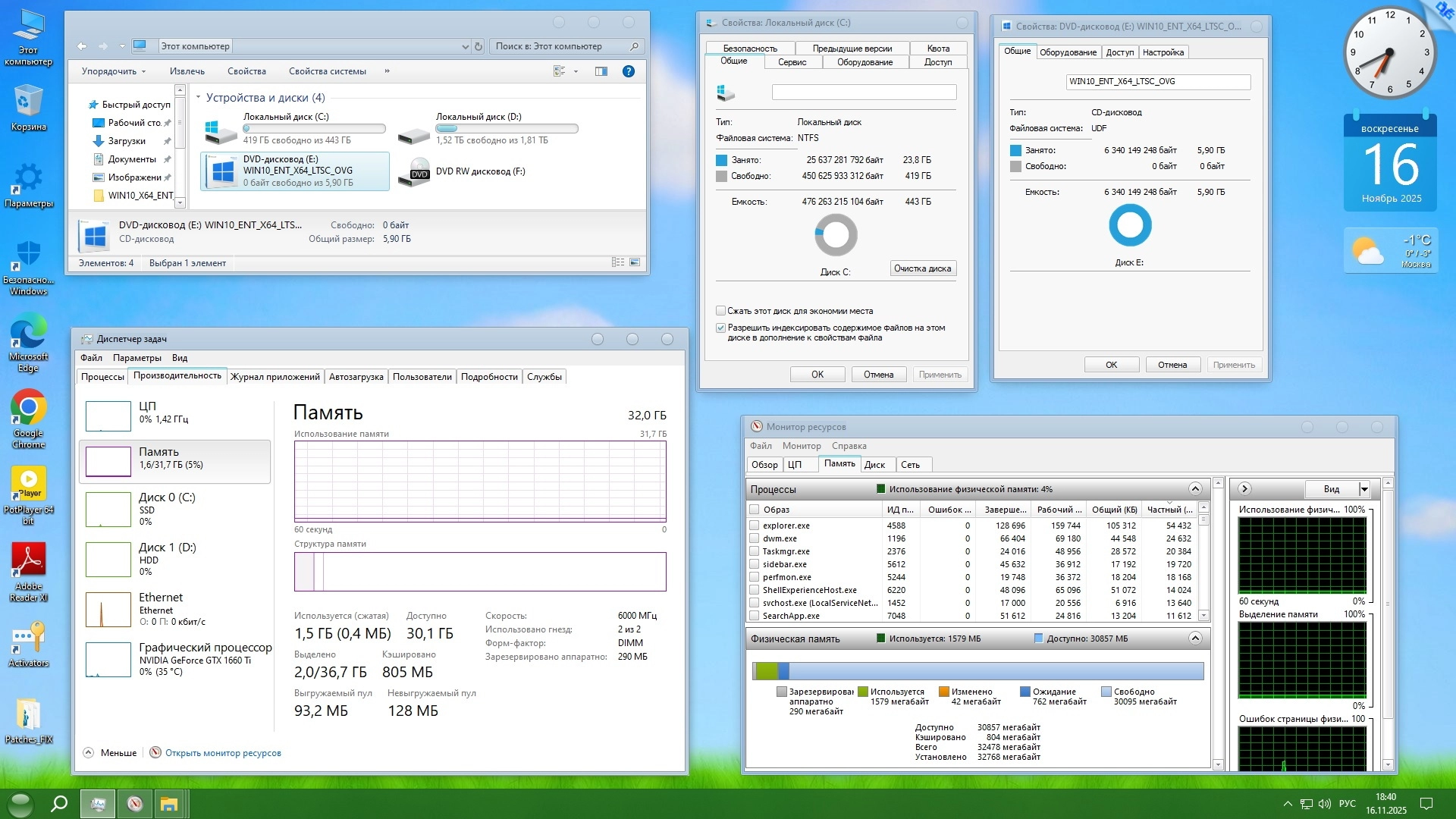Uncheck the 'Разрешить индексировать' checkbox

click(720, 328)
